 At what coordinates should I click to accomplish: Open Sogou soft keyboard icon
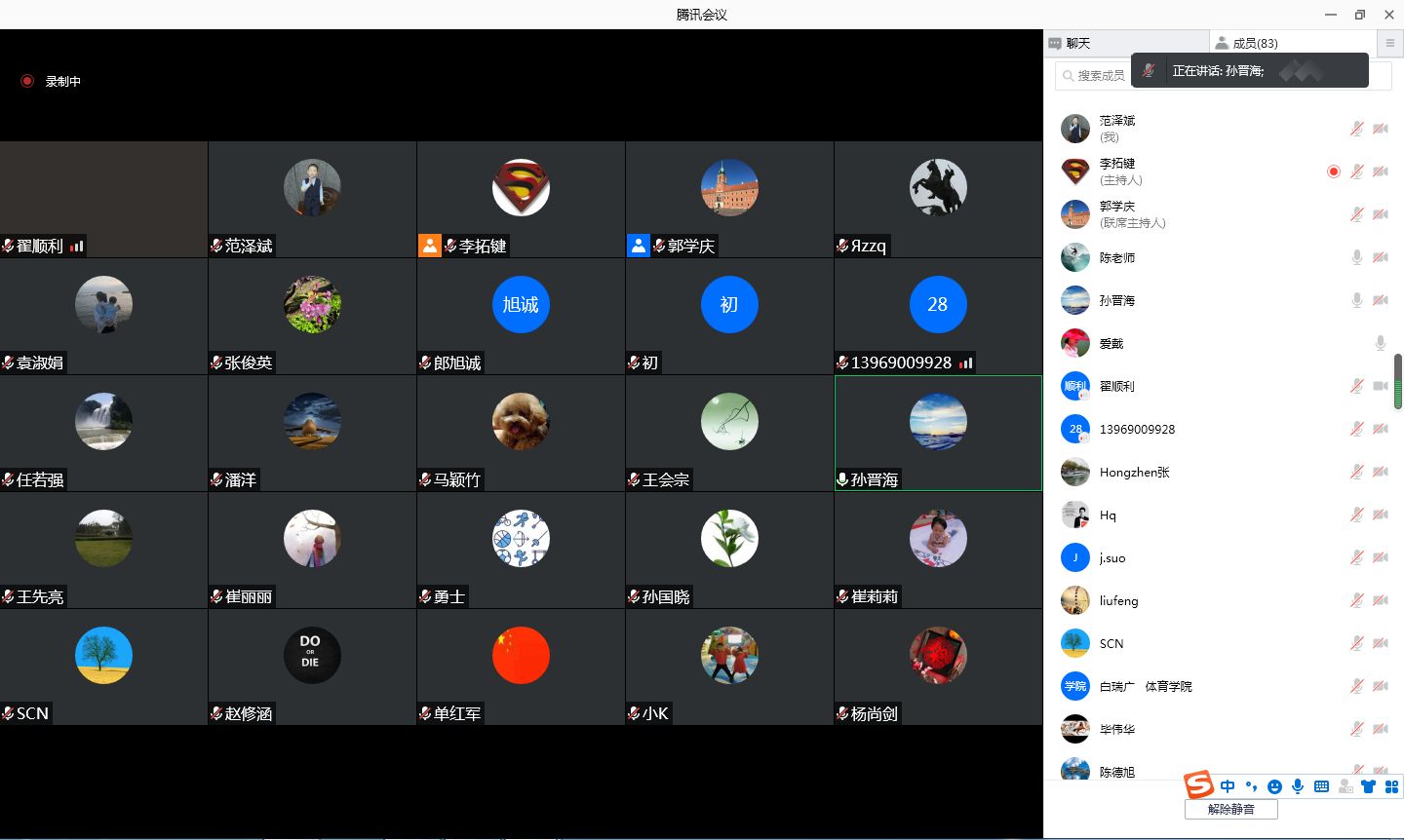1321,786
